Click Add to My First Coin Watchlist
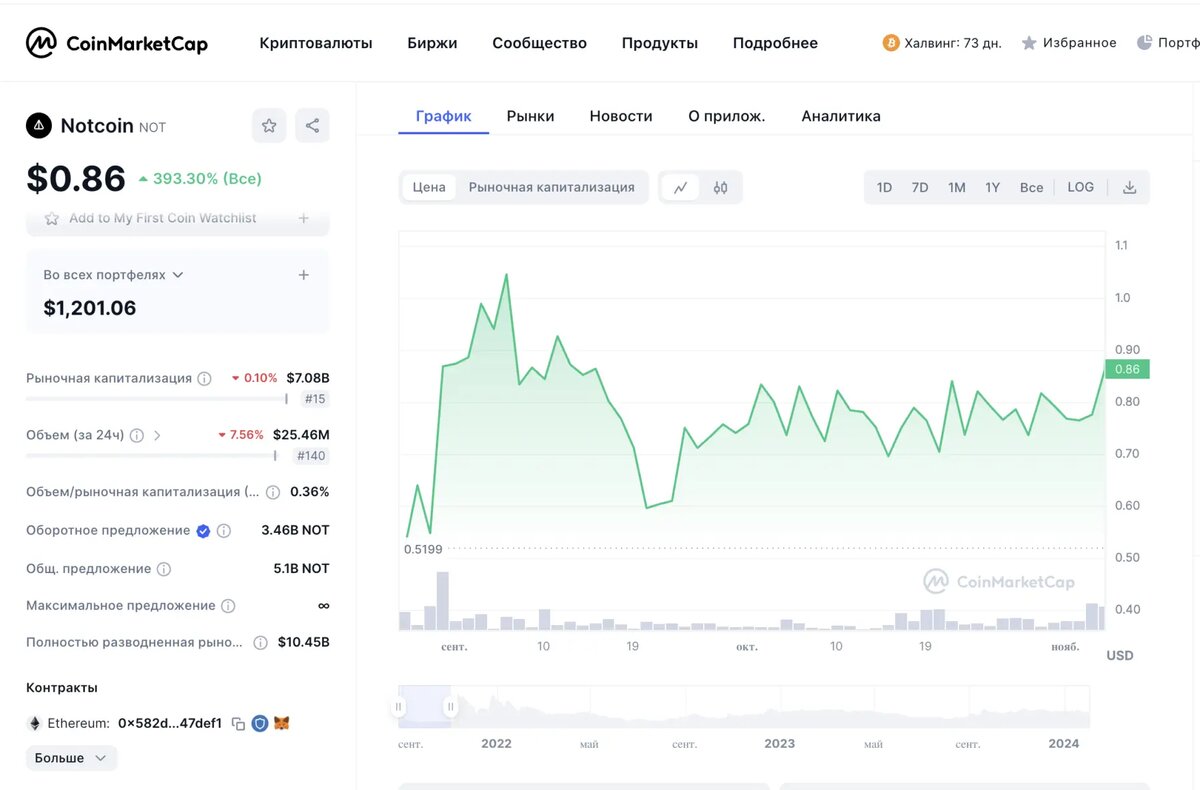The height and width of the screenshot is (790, 1200). [x=163, y=218]
